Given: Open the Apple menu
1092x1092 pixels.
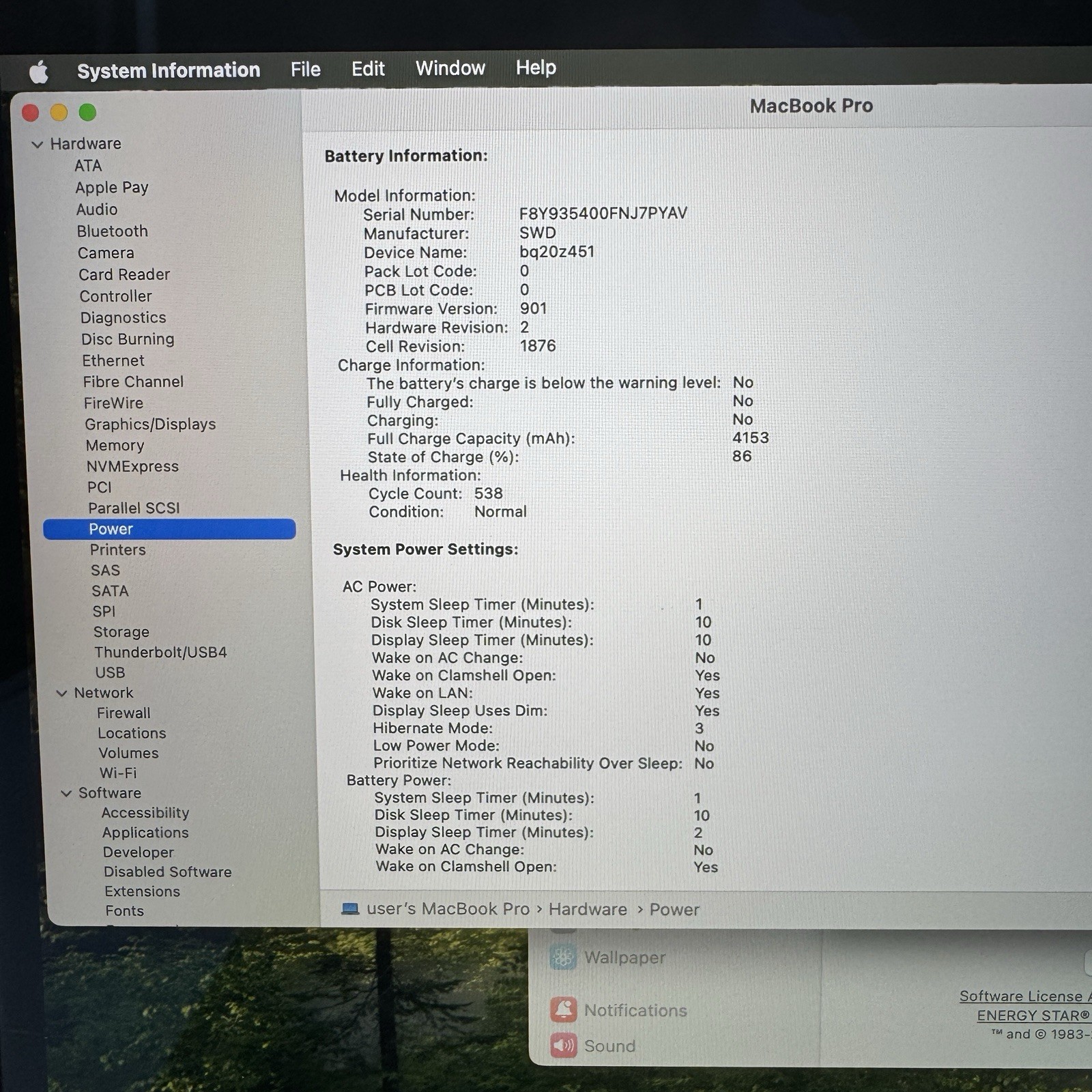Looking at the screenshot, I should pos(39,72).
